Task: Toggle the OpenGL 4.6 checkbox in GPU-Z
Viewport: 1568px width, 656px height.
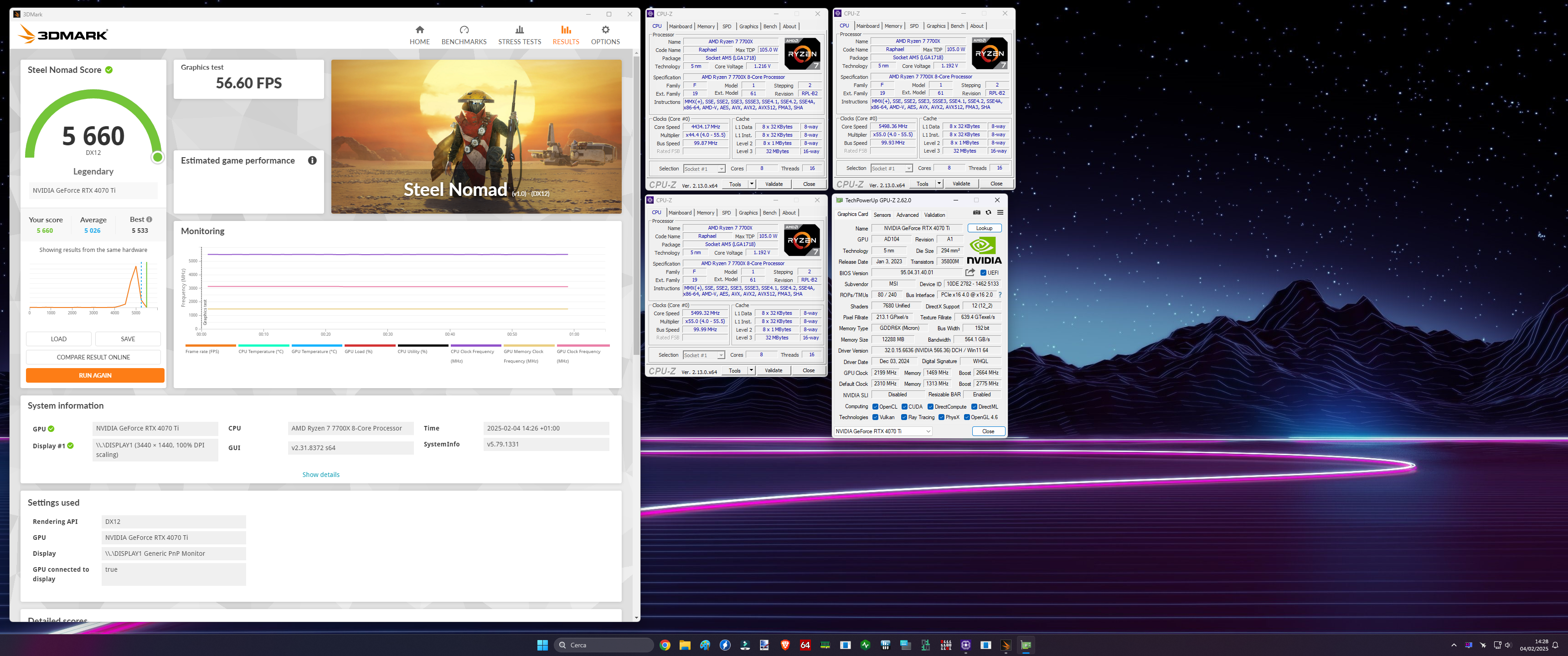Action: point(967,417)
